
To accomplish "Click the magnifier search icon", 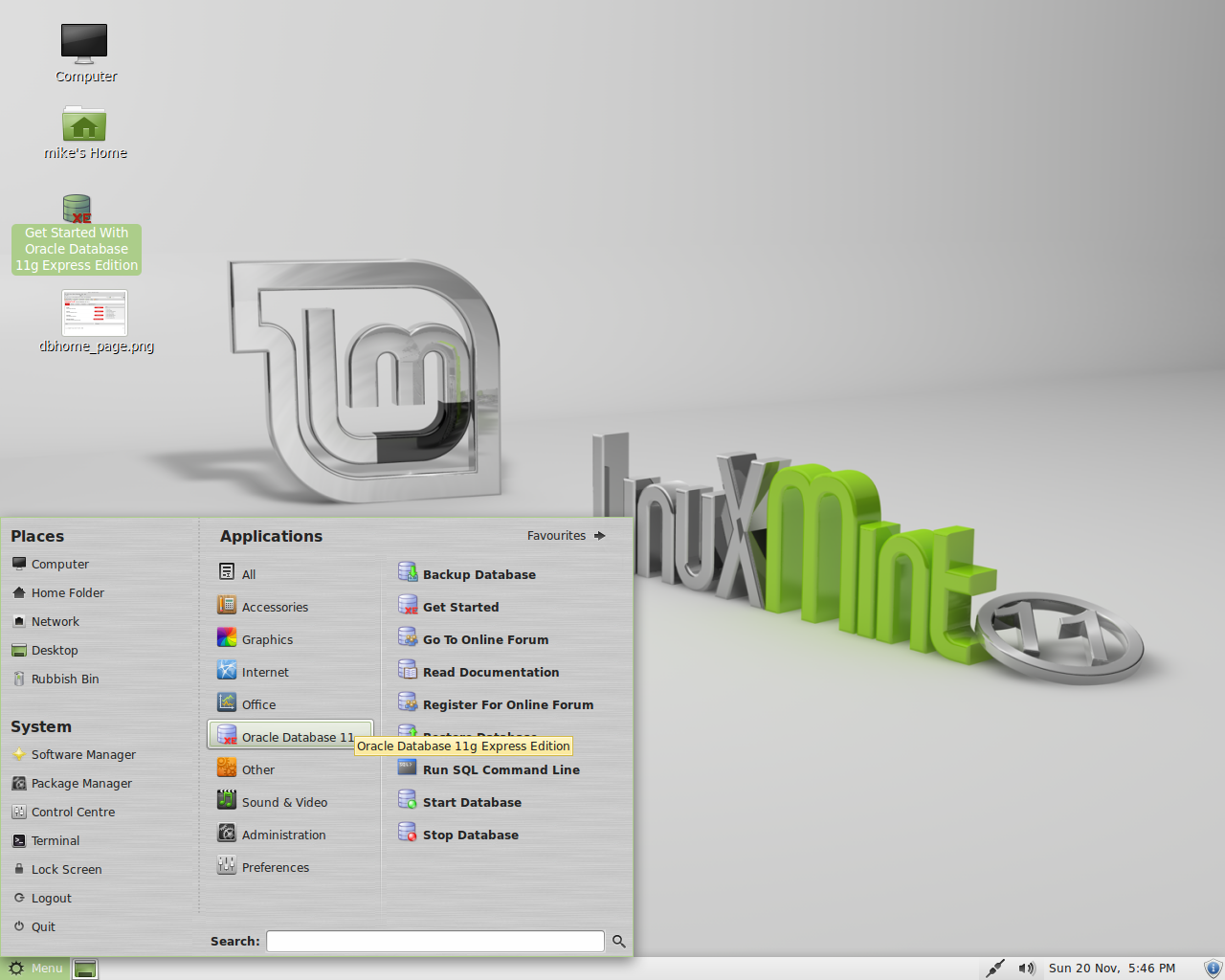I will point(619,942).
